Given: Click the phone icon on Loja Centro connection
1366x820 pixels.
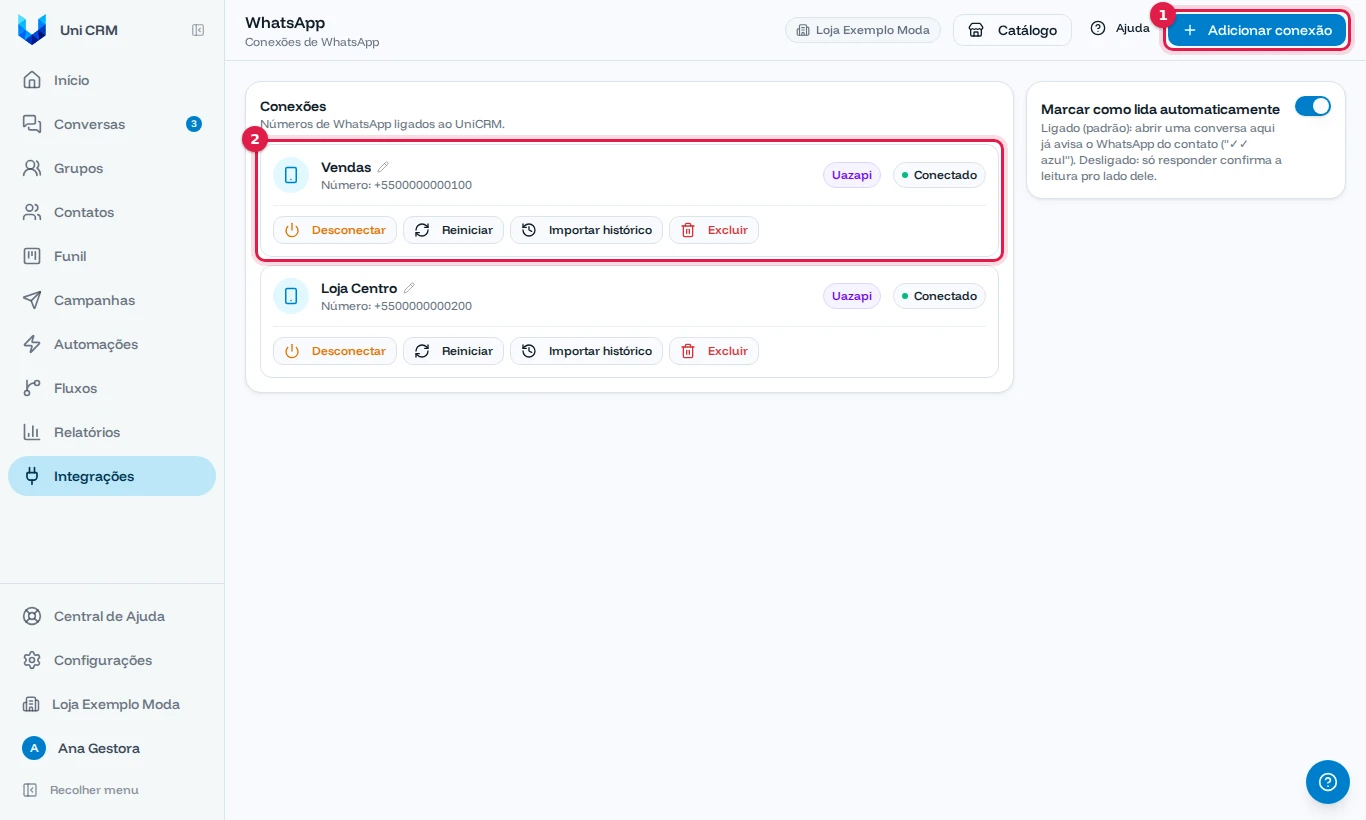Looking at the screenshot, I should coord(291,296).
